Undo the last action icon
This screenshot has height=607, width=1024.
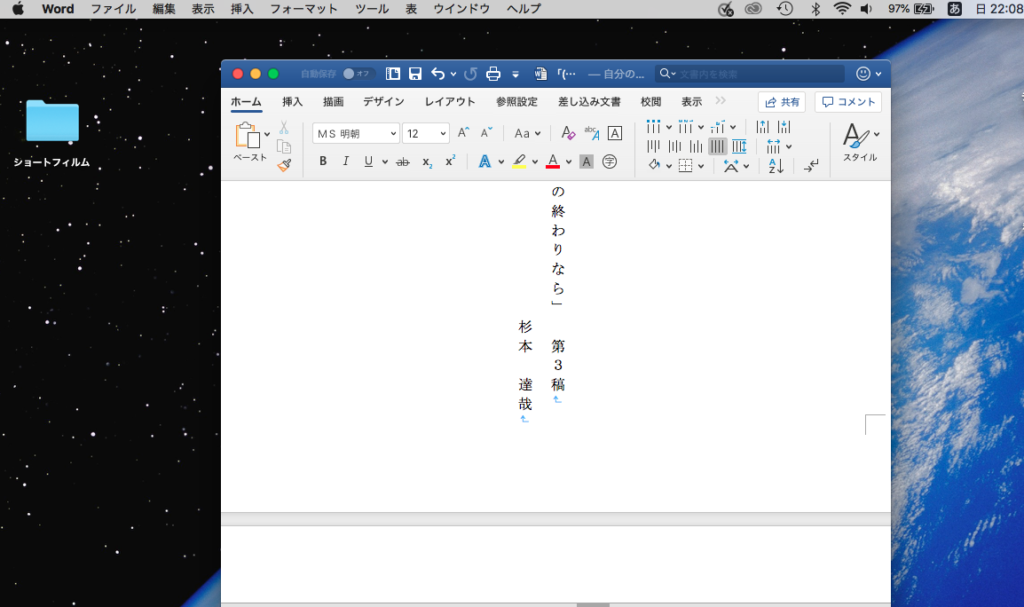point(438,74)
